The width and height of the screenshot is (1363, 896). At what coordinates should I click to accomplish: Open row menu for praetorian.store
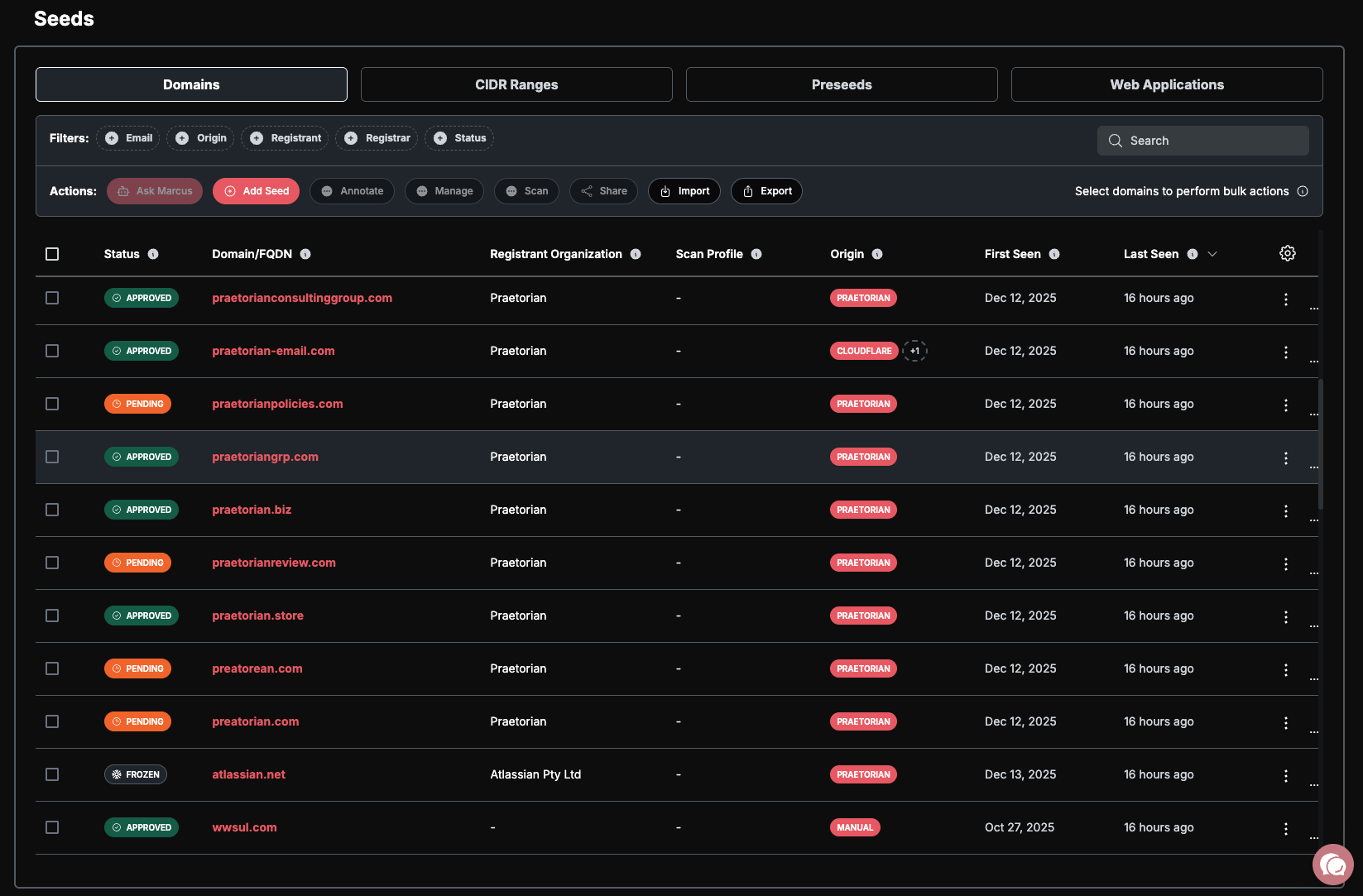pos(1286,616)
